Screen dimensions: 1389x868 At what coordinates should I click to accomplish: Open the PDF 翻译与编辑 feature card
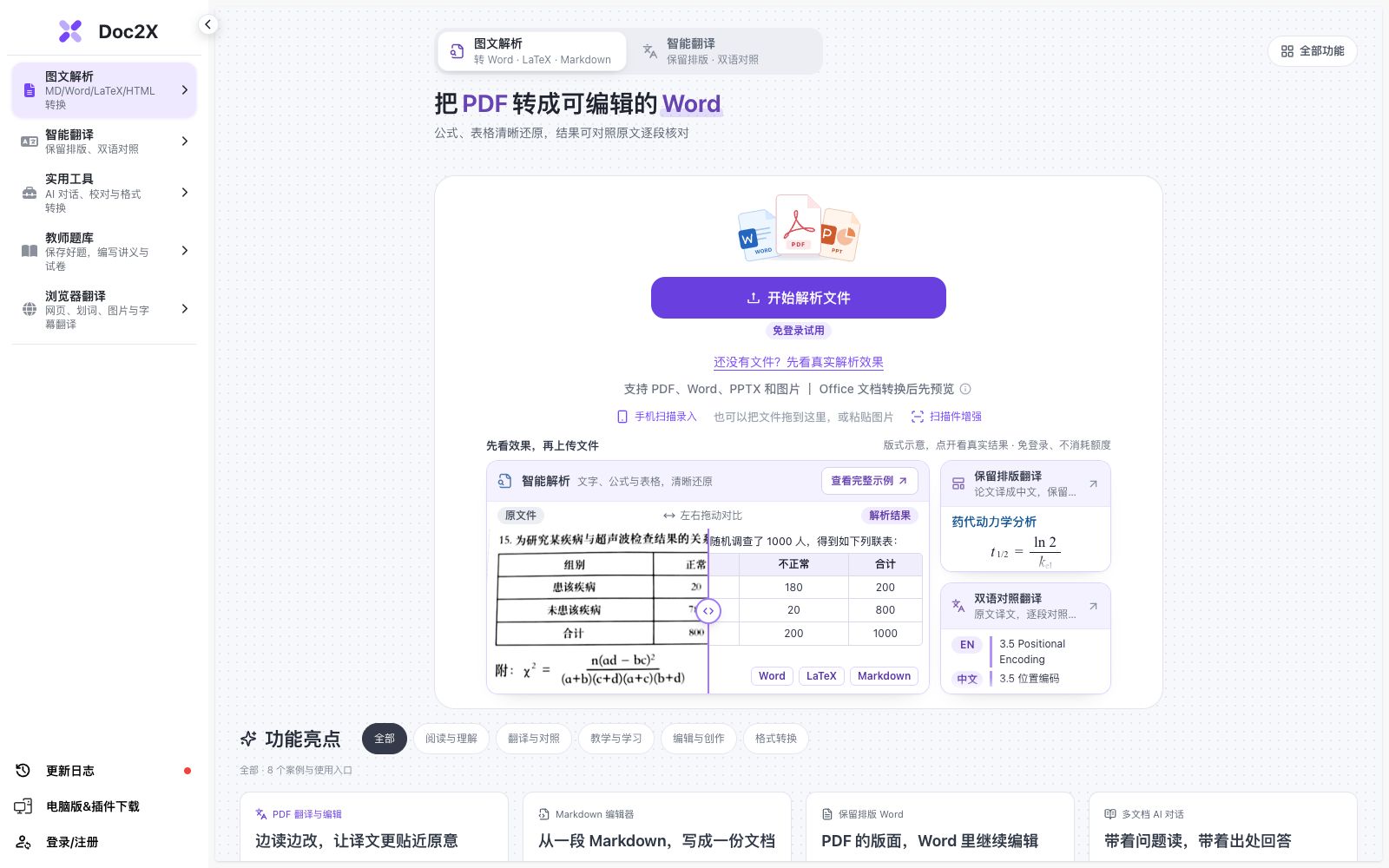pyautogui.click(x=374, y=827)
